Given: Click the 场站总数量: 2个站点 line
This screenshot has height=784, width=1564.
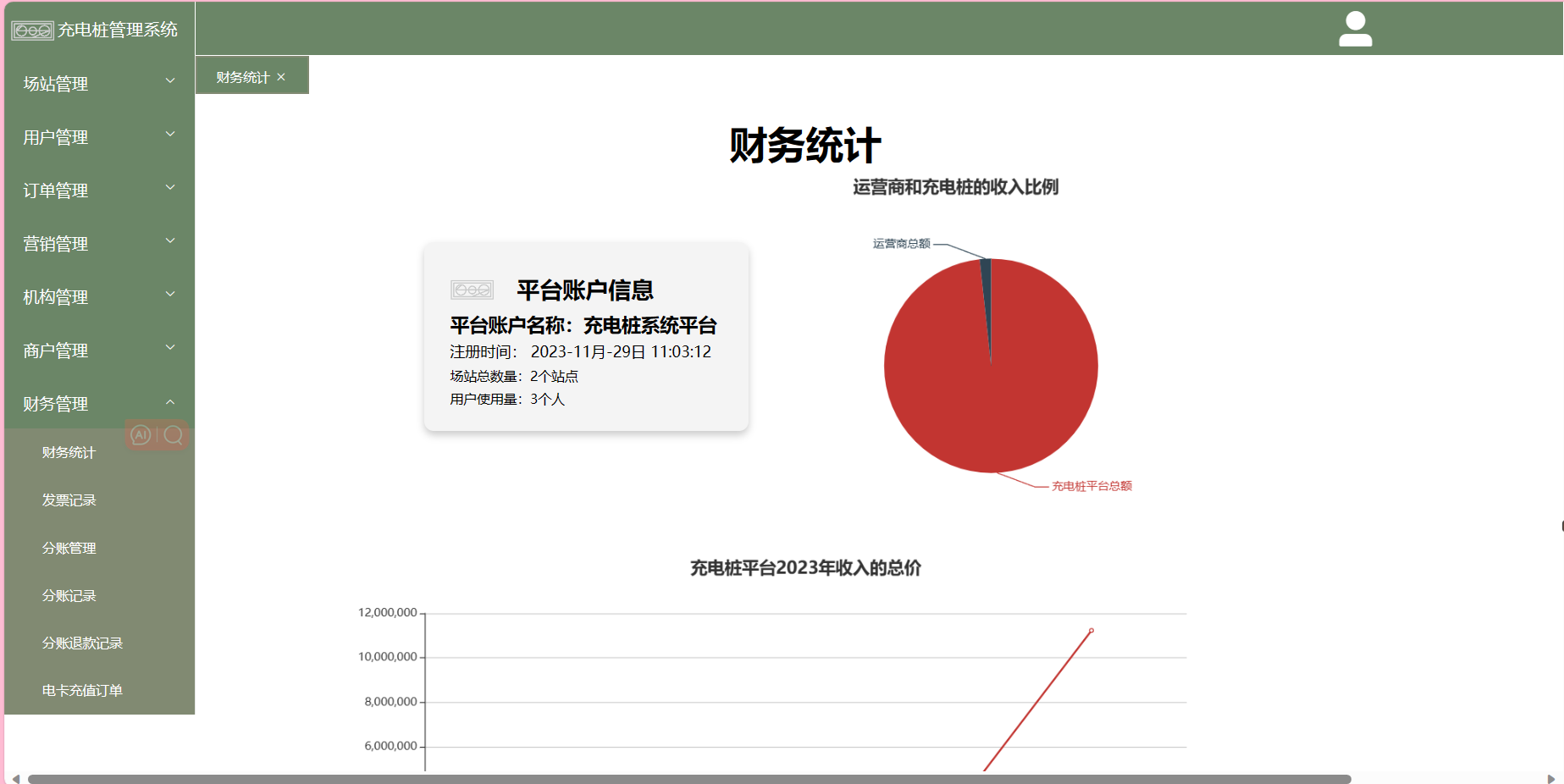Looking at the screenshot, I should point(514,376).
